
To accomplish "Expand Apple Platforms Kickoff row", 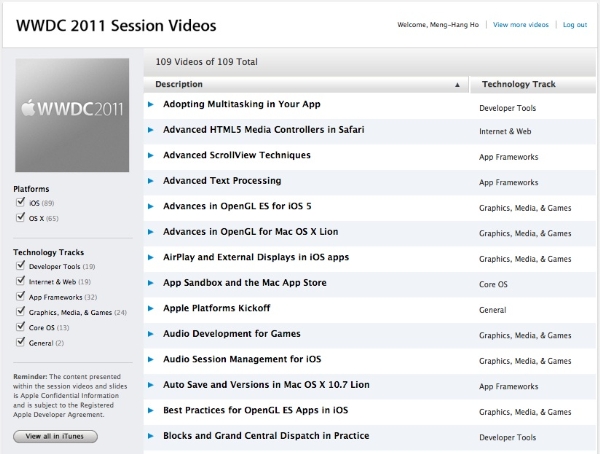I will coord(151,308).
